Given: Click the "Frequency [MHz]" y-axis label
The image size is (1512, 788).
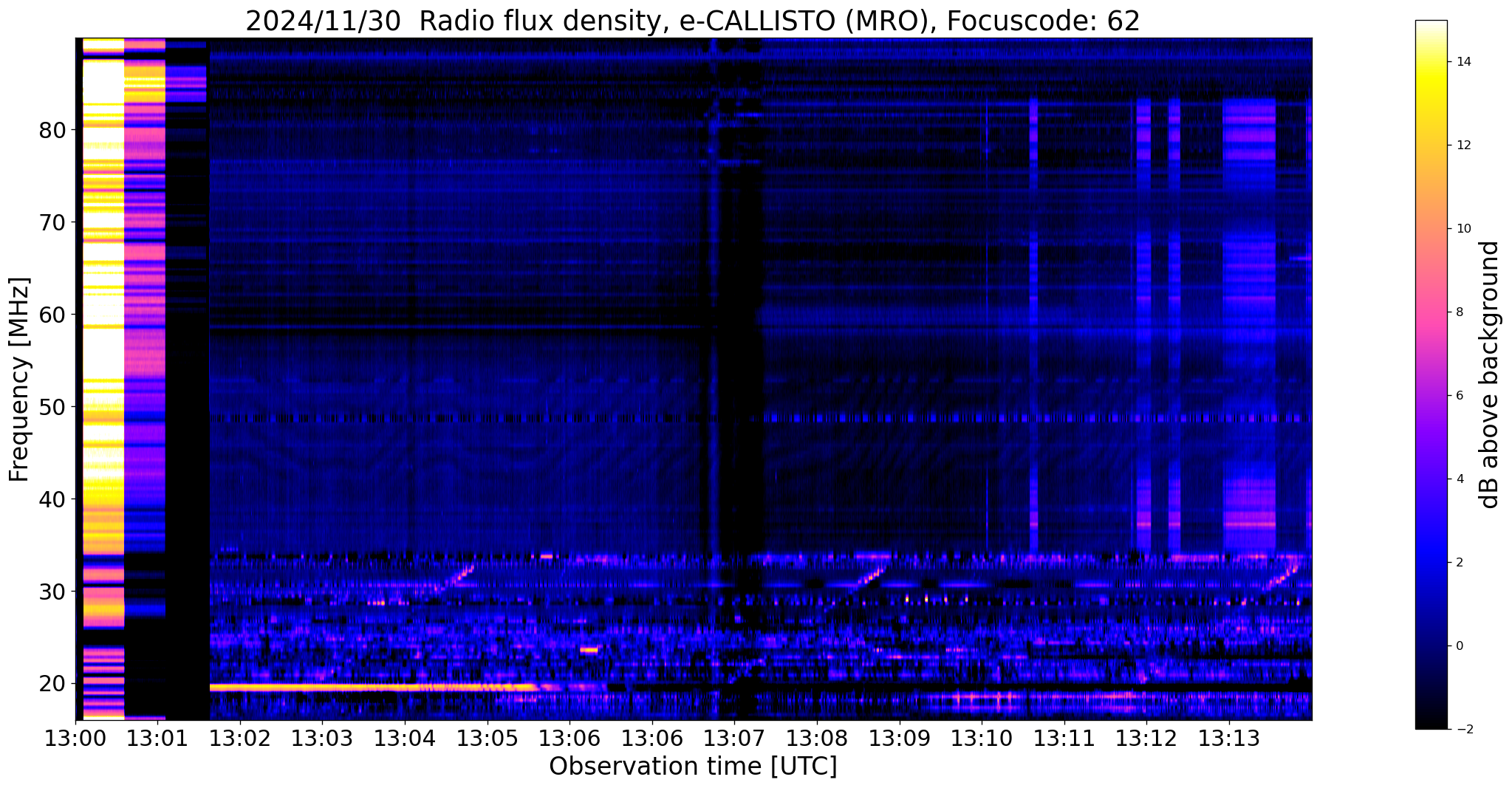Looking at the screenshot, I should [x=19, y=379].
